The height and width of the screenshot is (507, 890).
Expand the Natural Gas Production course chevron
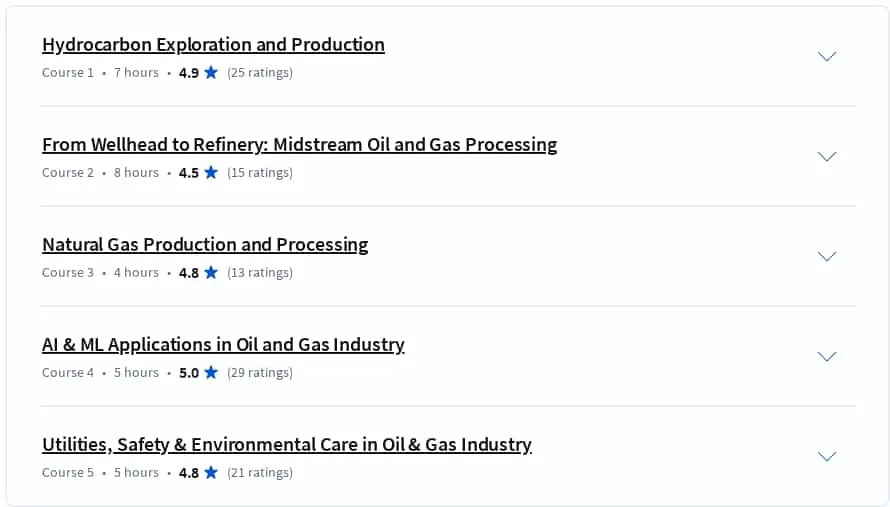click(x=826, y=256)
